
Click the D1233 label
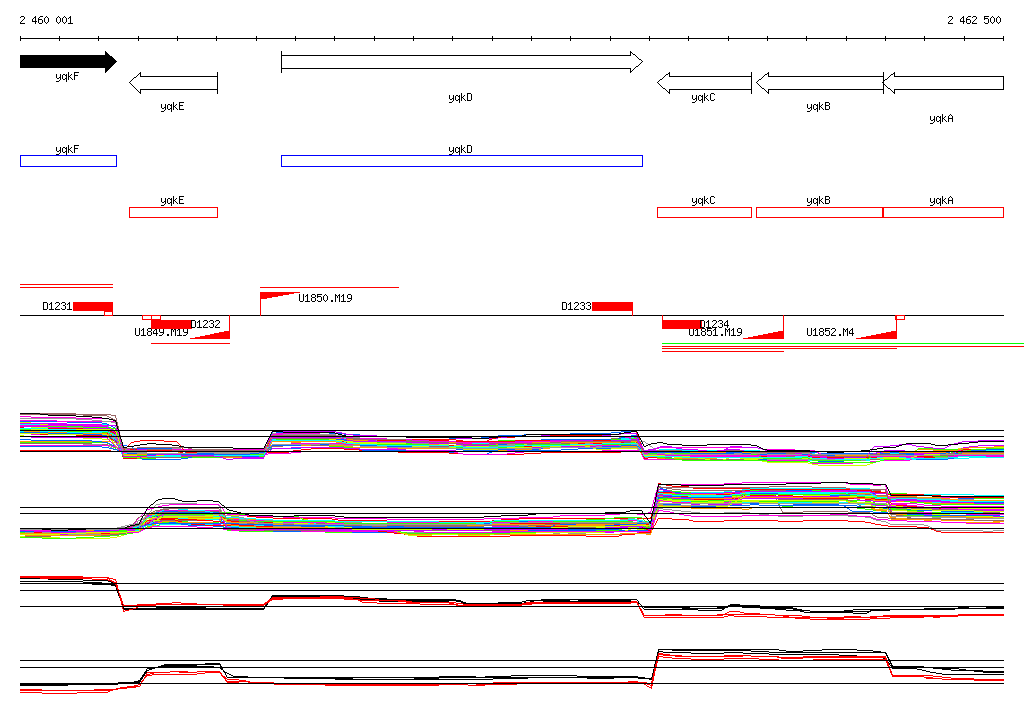(576, 306)
